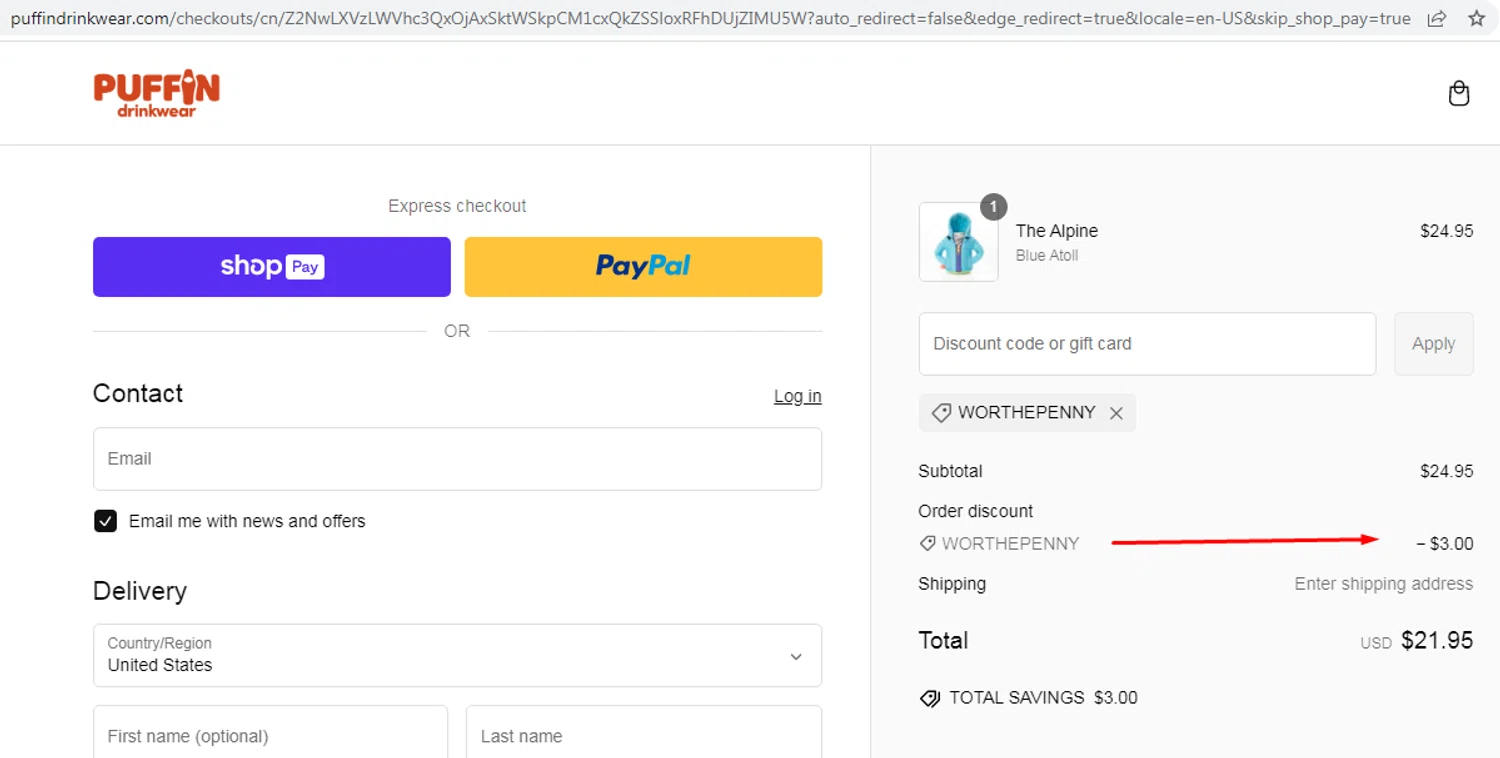Screen dimensions: 1500x758
Task: Click the product name 'The Alpine'
Action: 1056,231
